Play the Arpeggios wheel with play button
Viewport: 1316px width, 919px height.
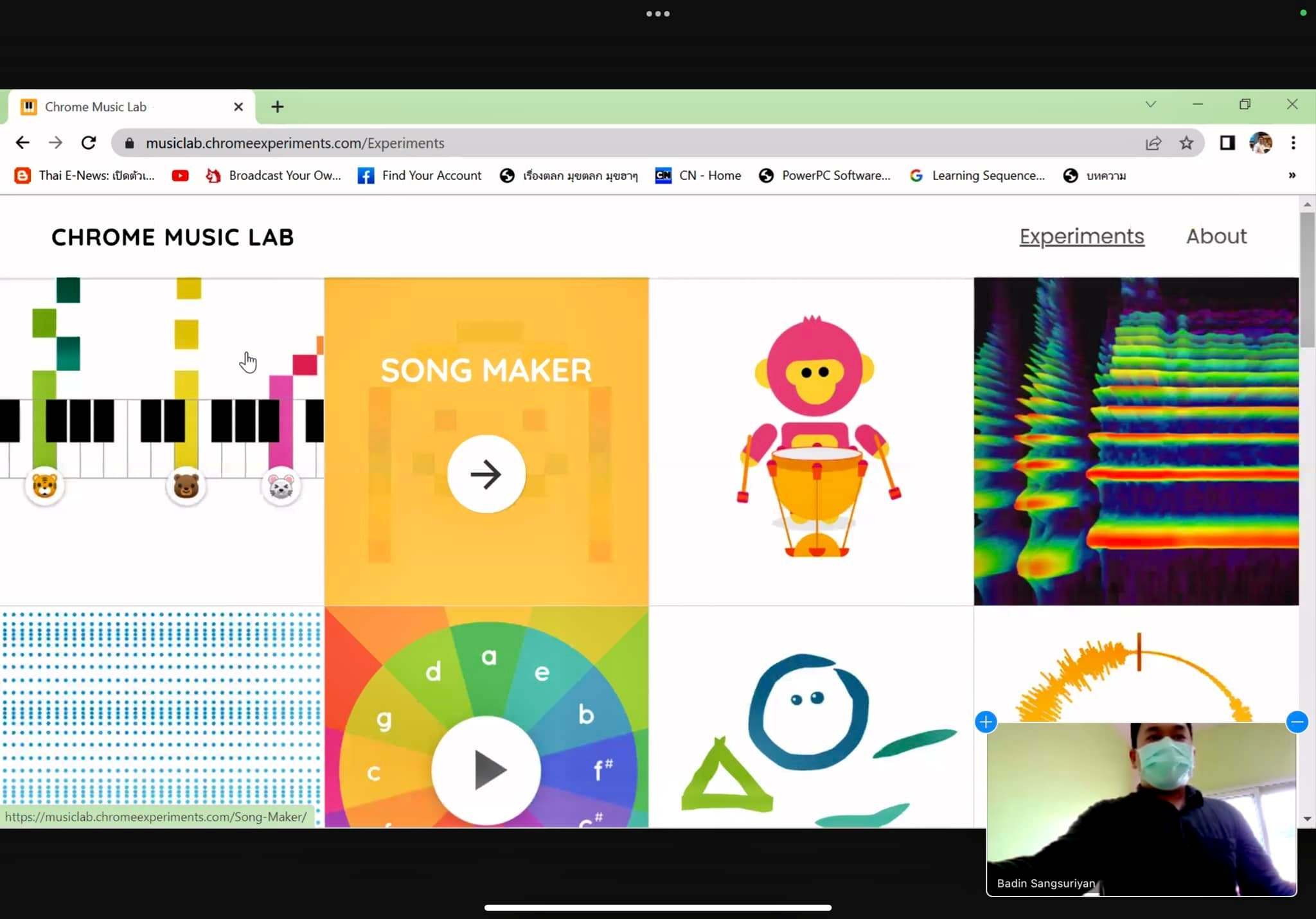[x=486, y=770]
